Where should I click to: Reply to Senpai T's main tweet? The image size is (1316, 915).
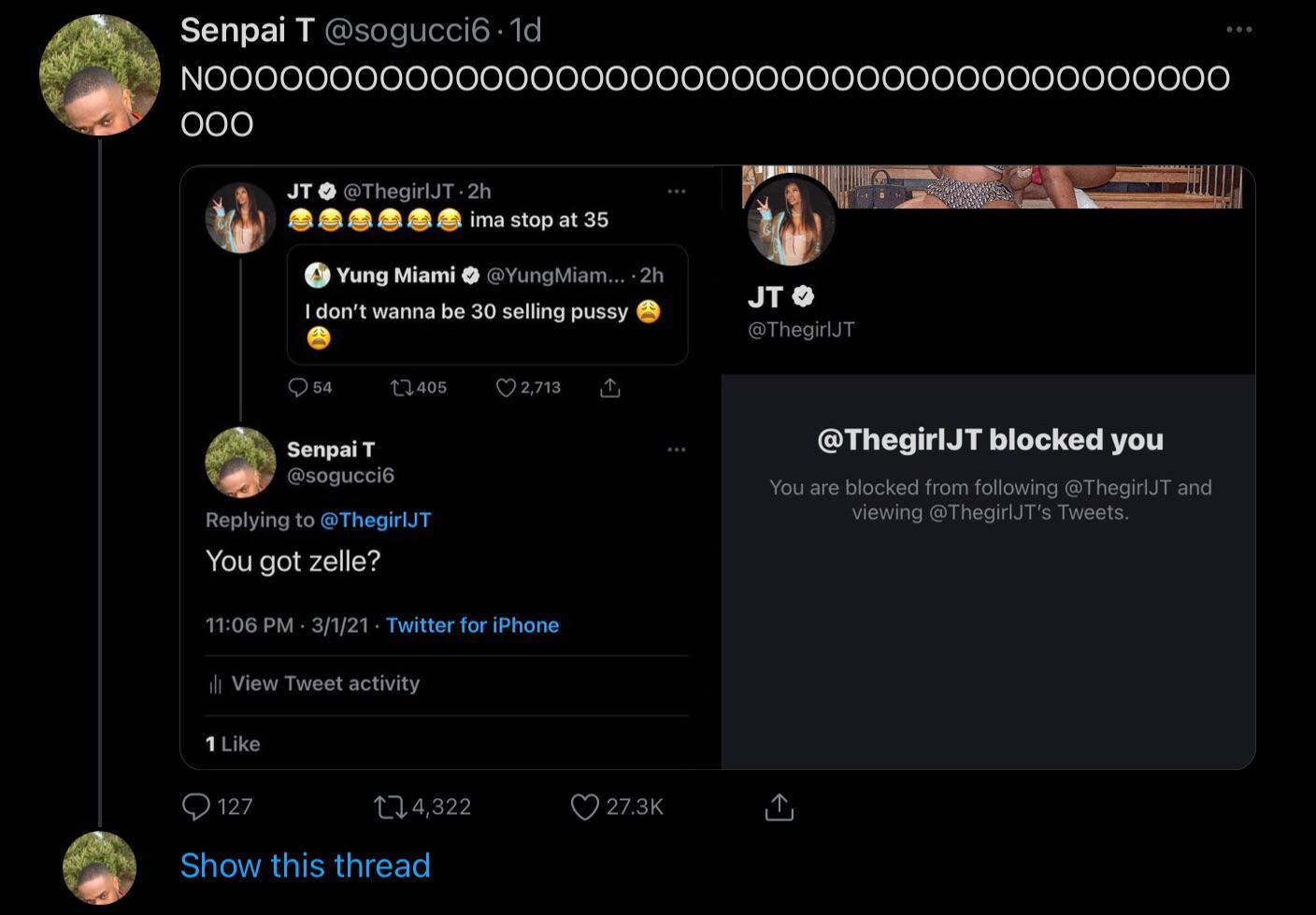[196, 807]
